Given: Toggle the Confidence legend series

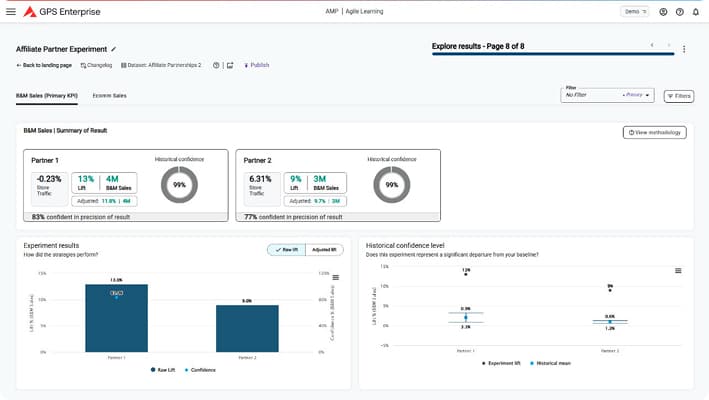Looking at the screenshot, I should point(200,369).
